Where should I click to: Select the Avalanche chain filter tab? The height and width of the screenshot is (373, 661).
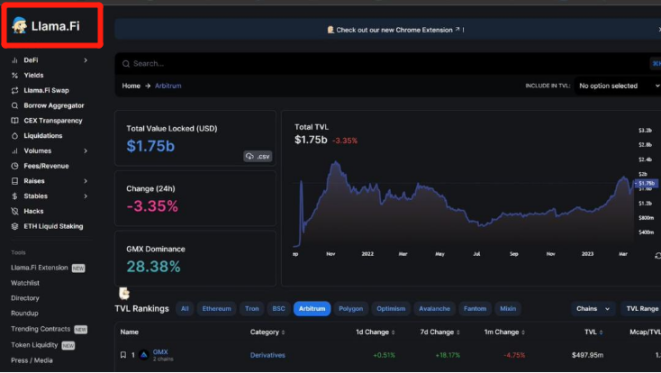pos(434,309)
